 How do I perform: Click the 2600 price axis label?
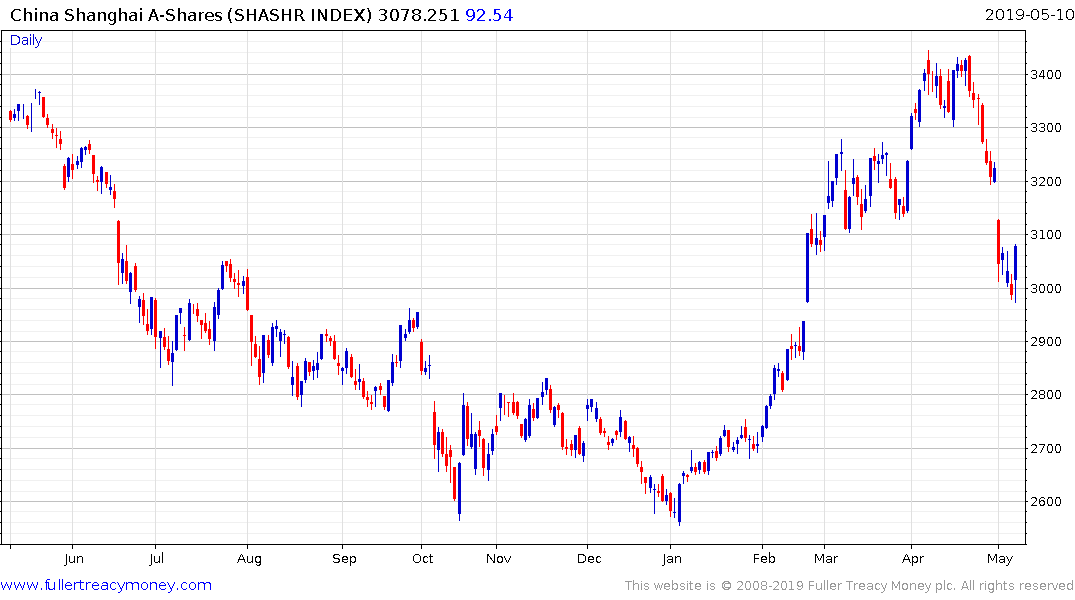click(x=1046, y=502)
